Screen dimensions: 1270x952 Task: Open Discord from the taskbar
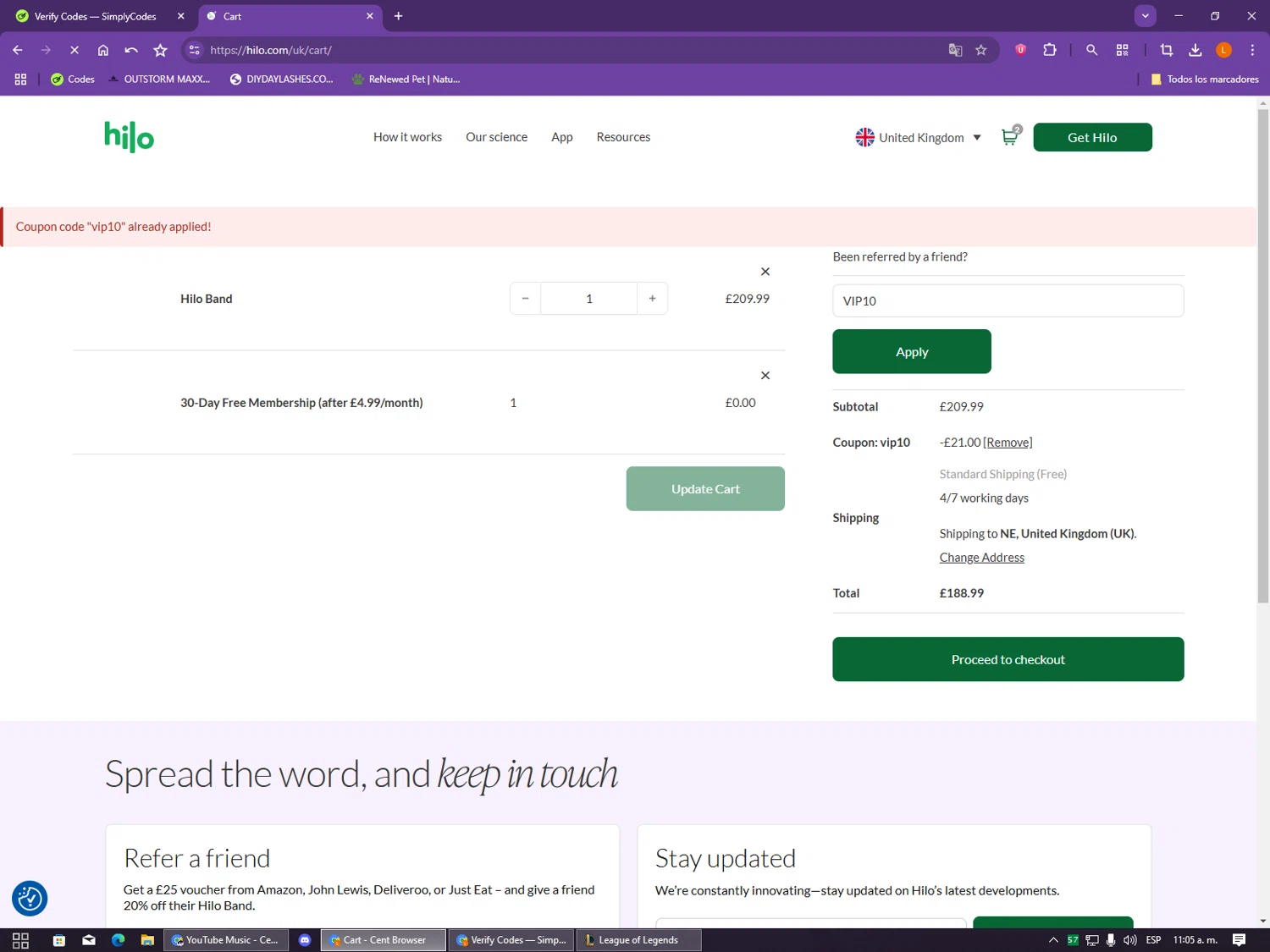[x=305, y=940]
